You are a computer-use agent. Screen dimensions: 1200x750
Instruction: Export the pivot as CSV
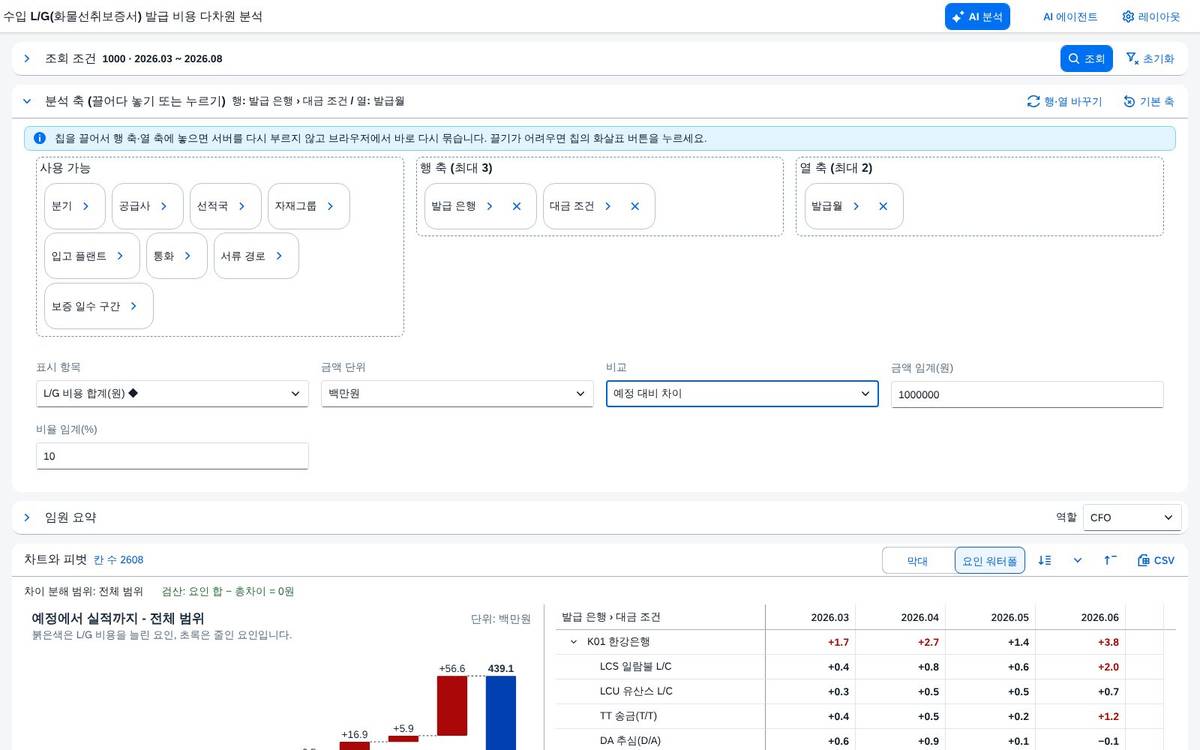1156,560
